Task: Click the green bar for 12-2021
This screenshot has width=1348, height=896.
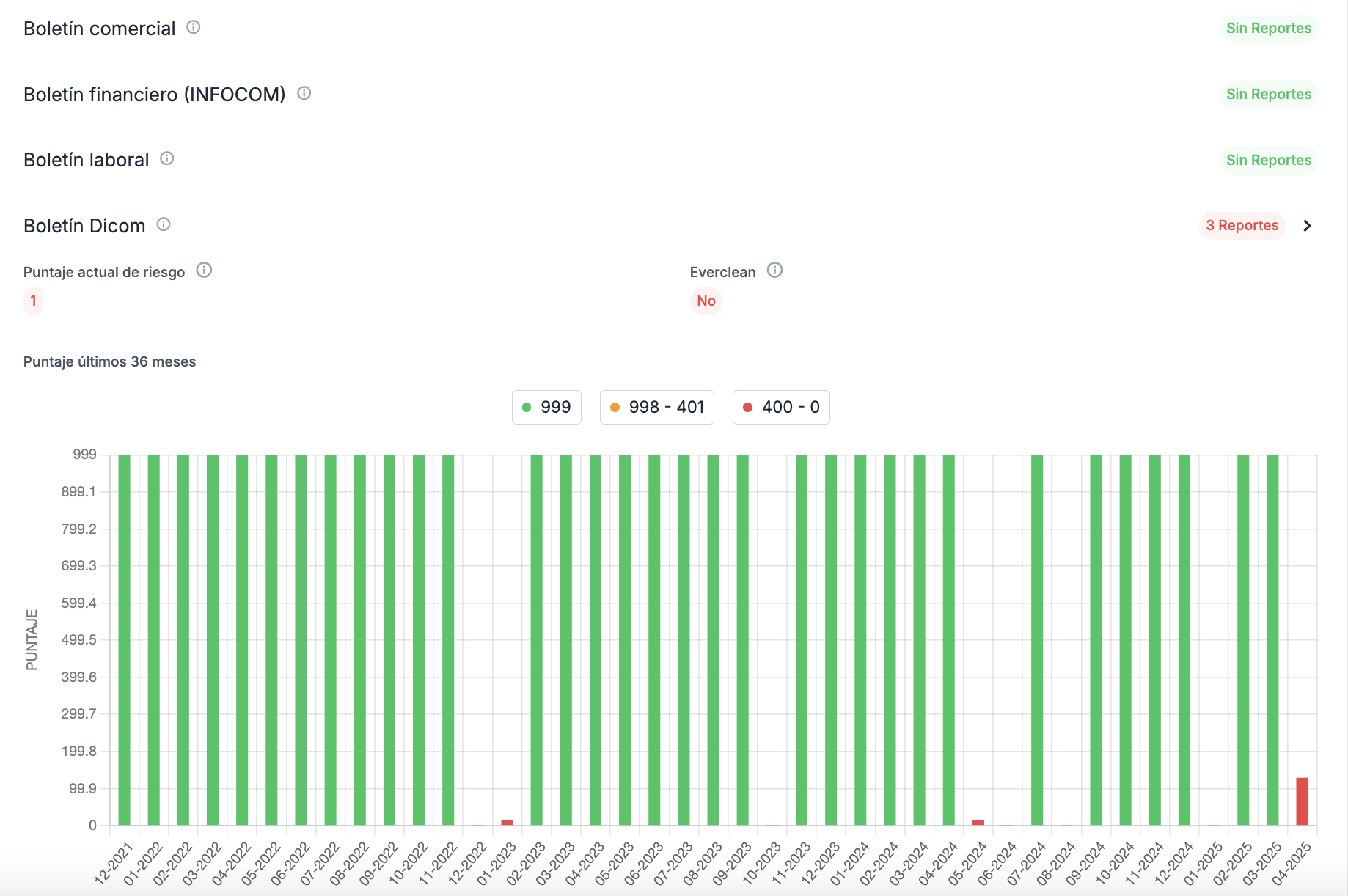Action: point(125,640)
